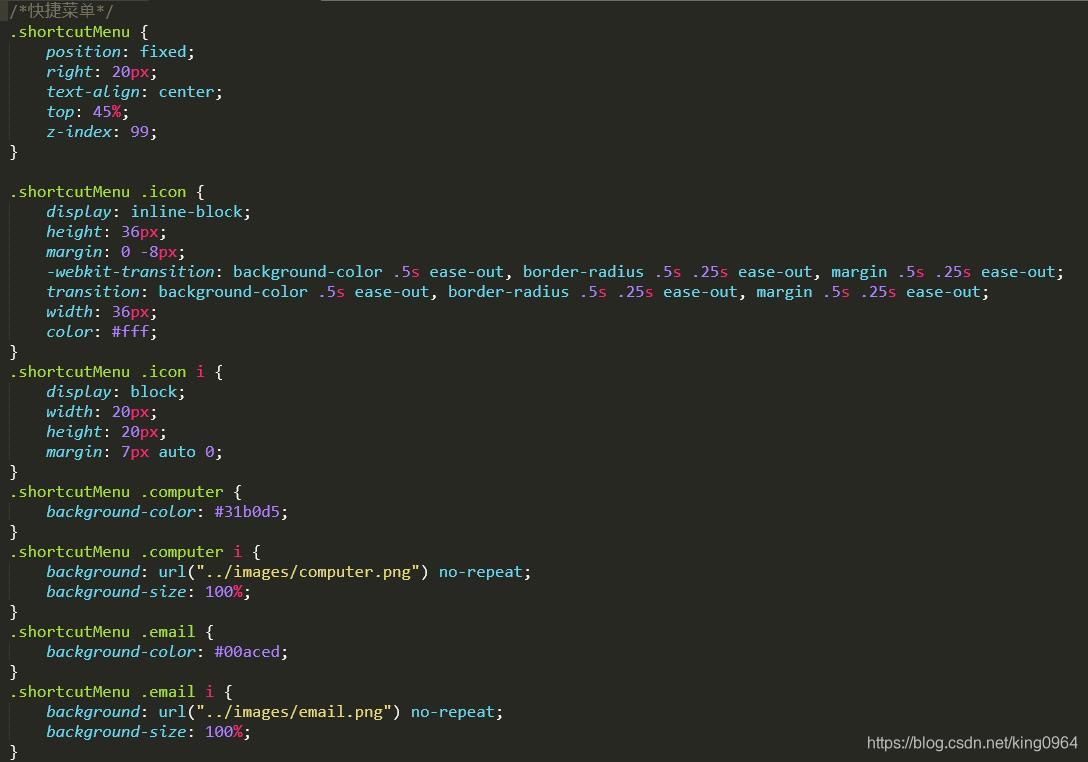
Task: Click the "../images/email.png" url string
Action: point(294,712)
